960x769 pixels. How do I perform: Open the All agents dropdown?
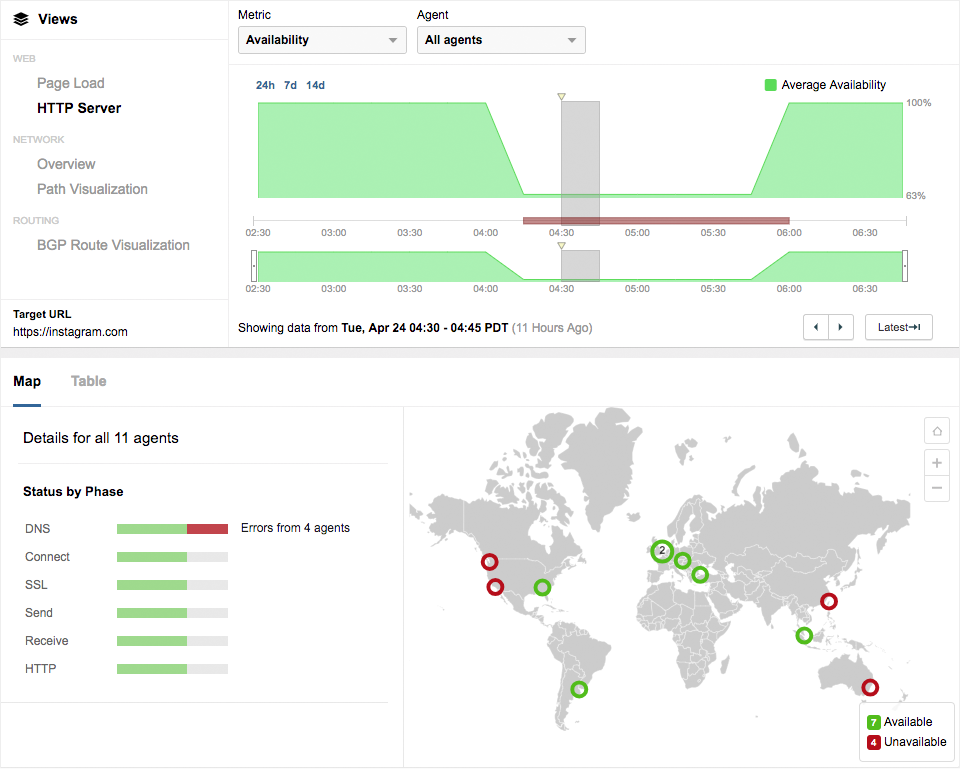pos(501,40)
